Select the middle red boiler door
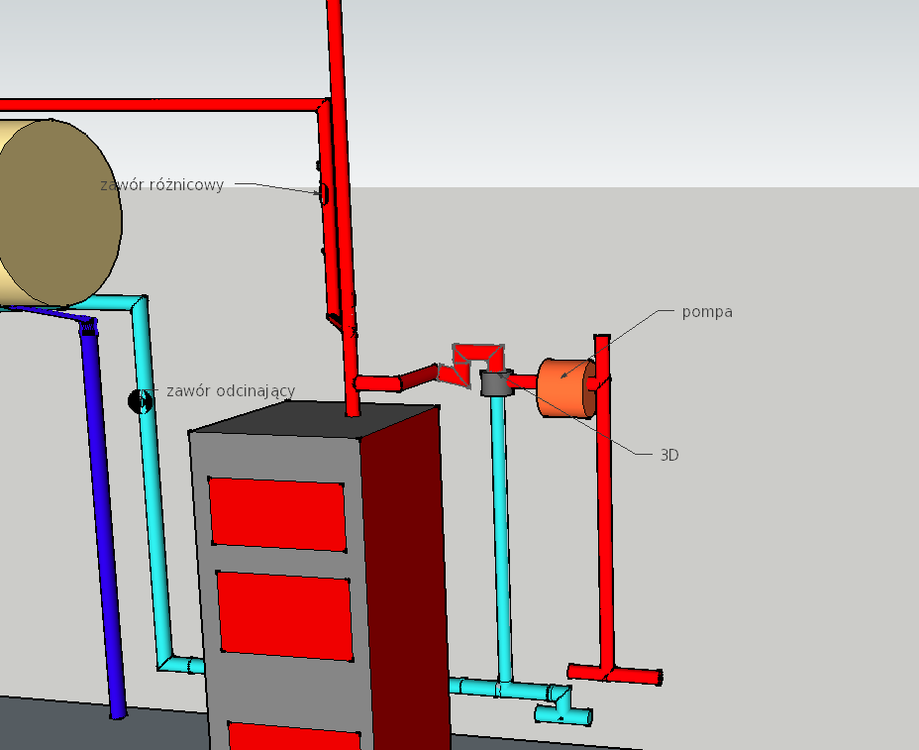 (x=285, y=615)
